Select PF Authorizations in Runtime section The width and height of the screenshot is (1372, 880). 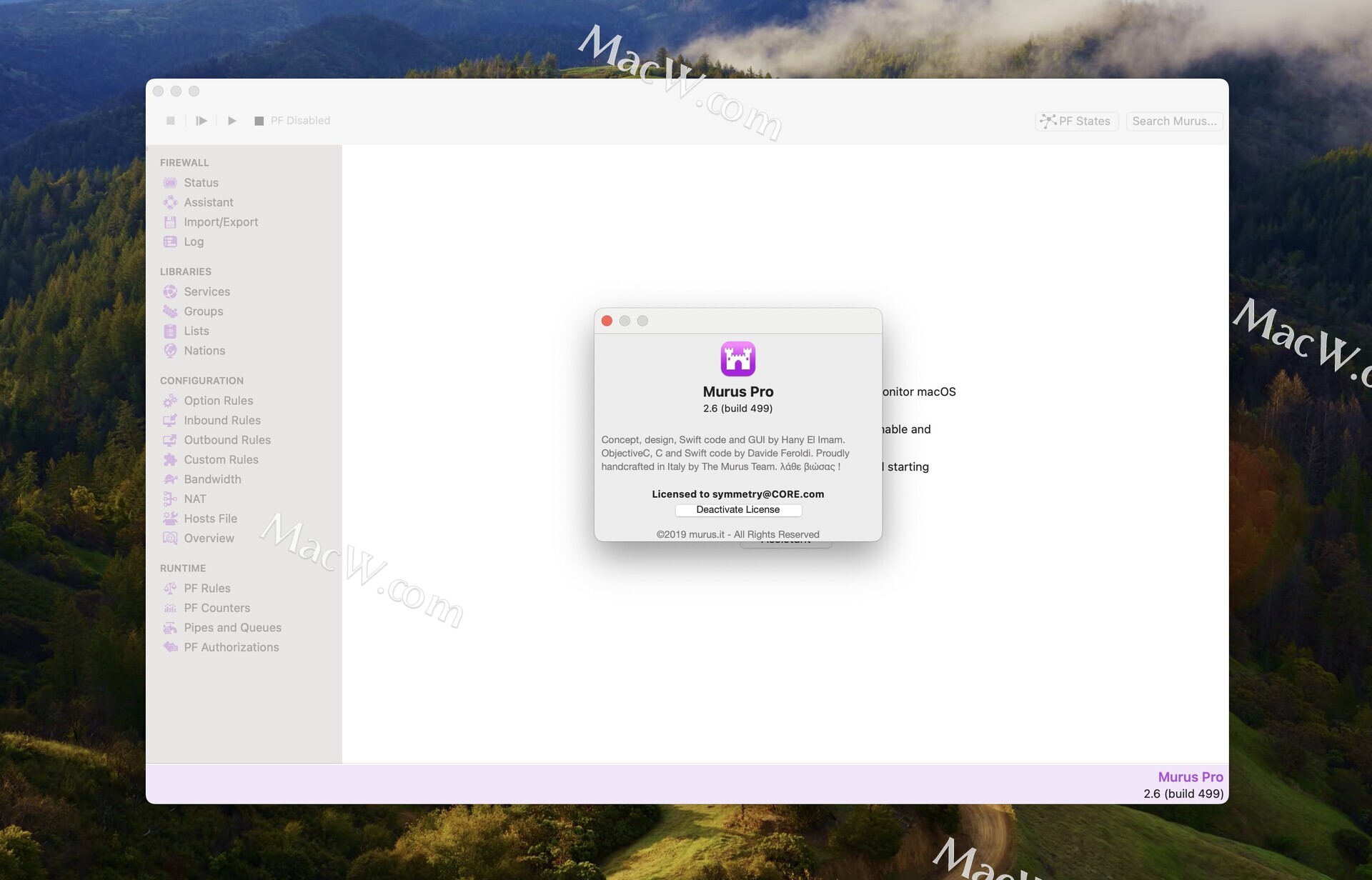[231, 647]
